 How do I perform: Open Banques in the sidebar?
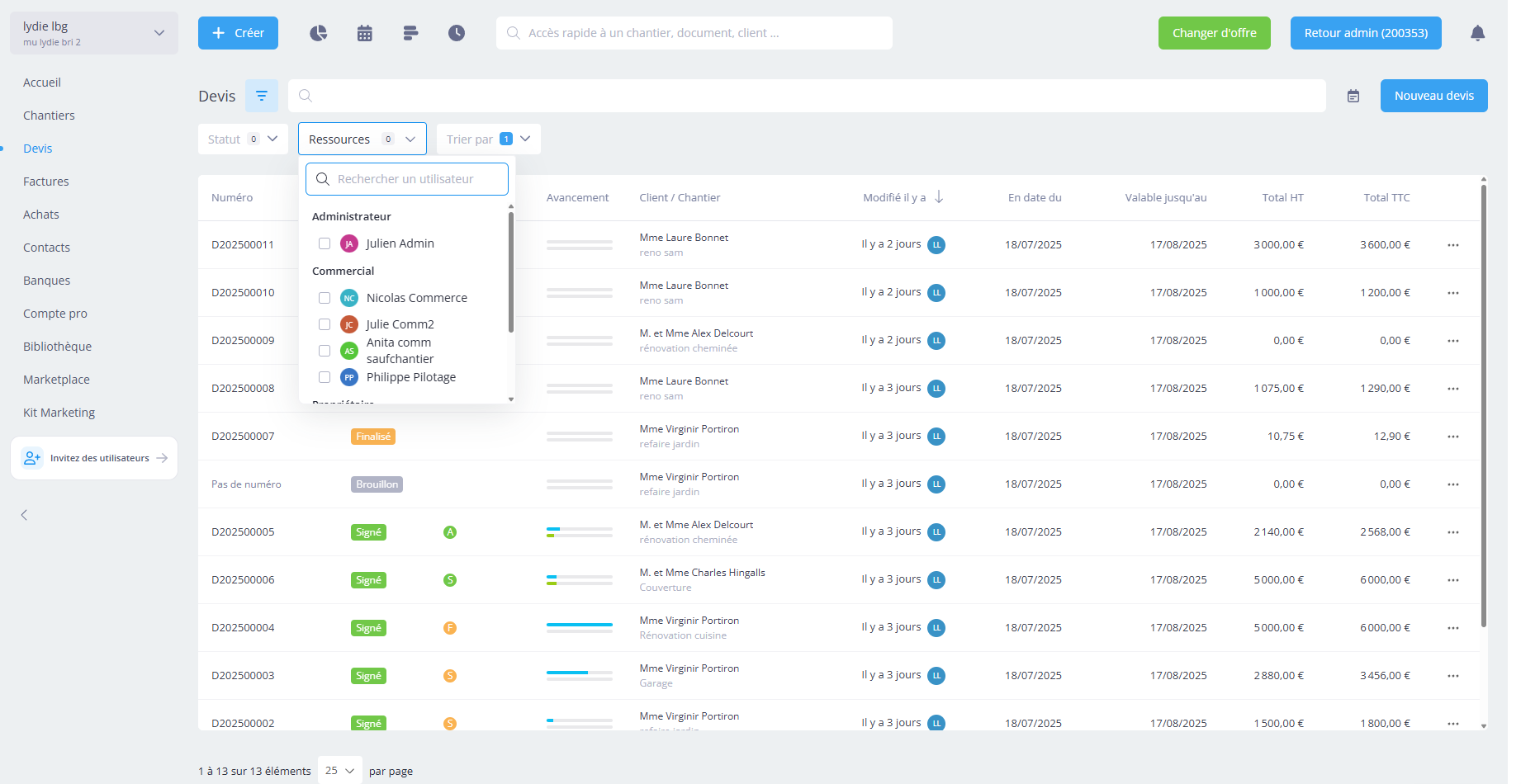47,281
